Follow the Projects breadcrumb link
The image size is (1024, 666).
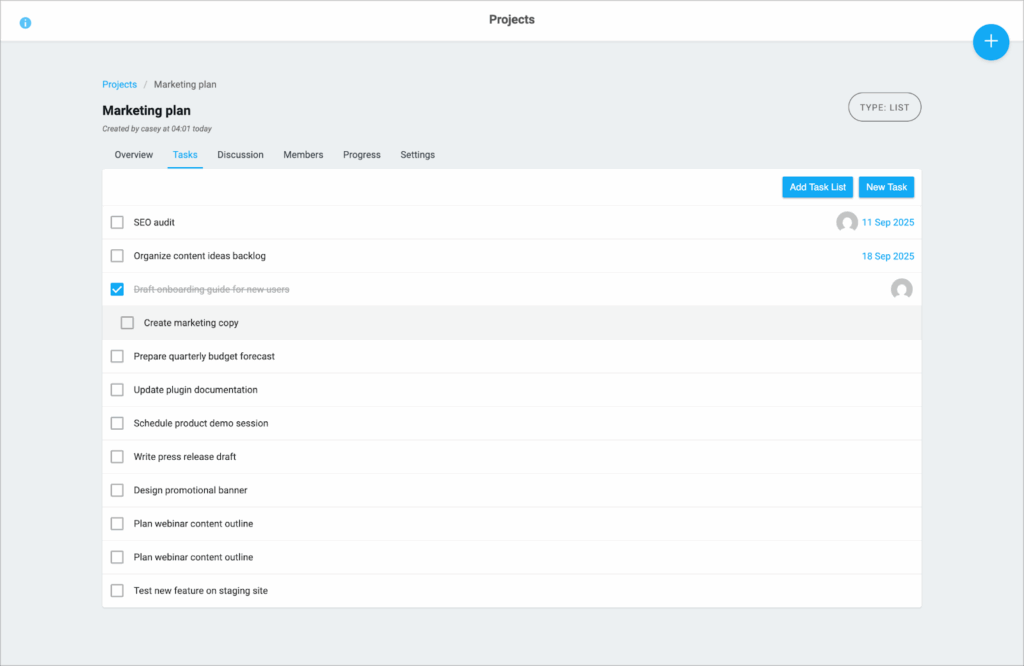pyautogui.click(x=119, y=85)
